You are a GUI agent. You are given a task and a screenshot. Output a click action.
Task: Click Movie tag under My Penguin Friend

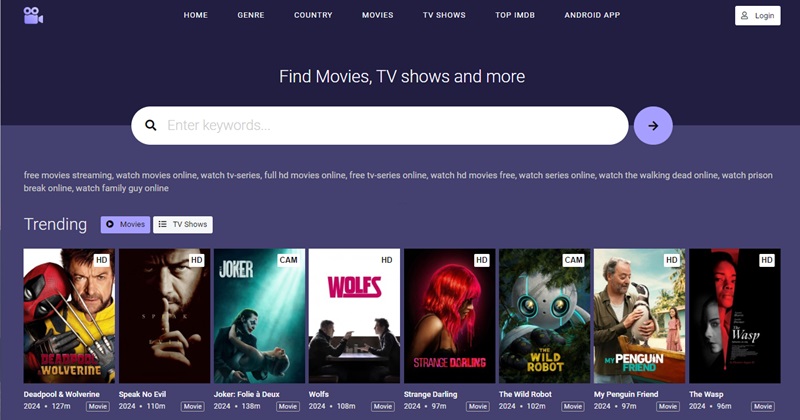668,407
